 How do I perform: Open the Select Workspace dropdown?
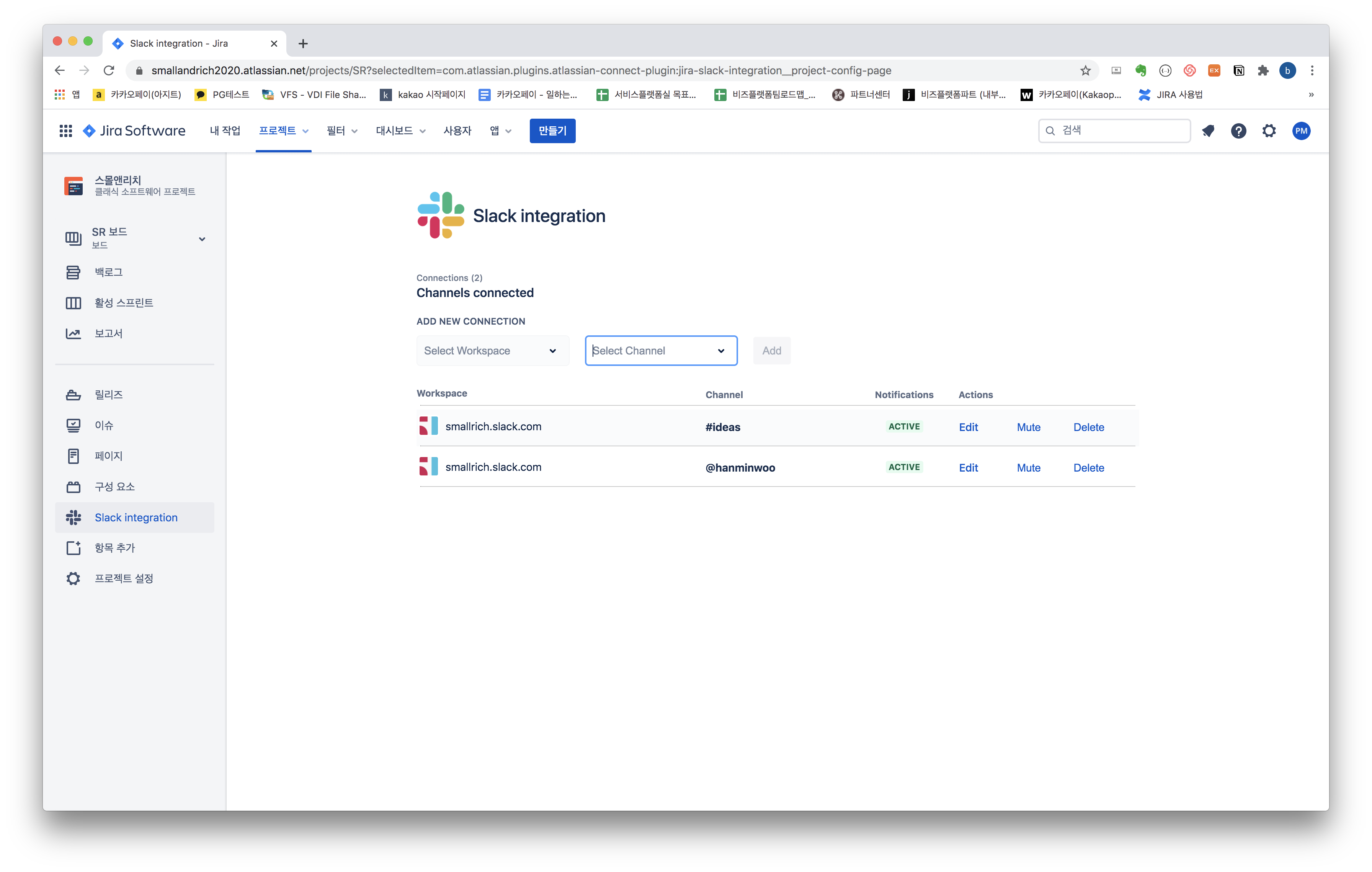[x=492, y=351]
